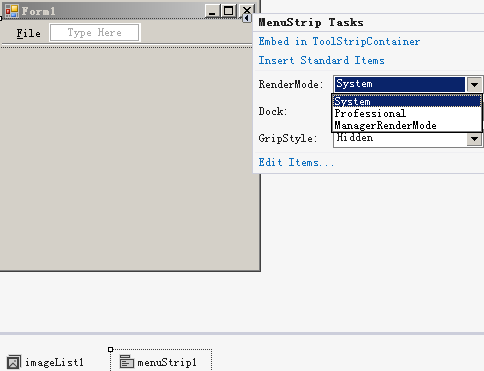Click the imageList1 label in component tray

click(54, 362)
